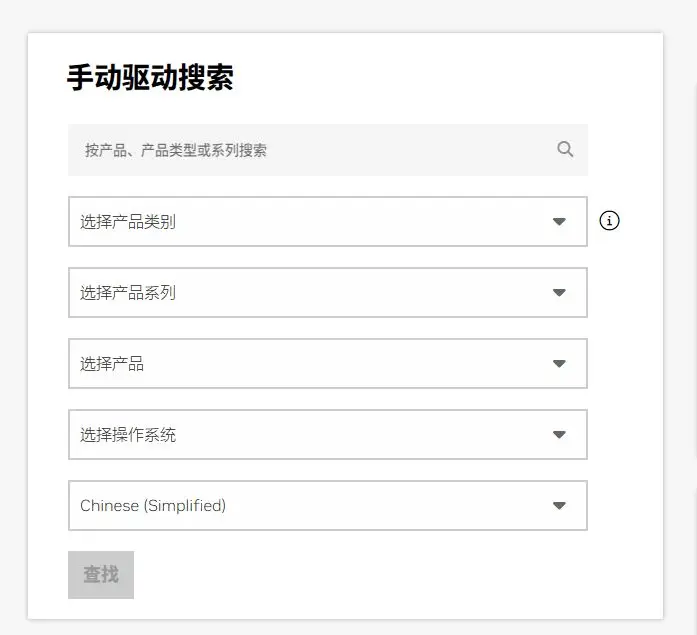This screenshot has height=635, width=697.
Task: Expand the Chinese (Simplified) dropdown arrow
Action: tap(559, 505)
